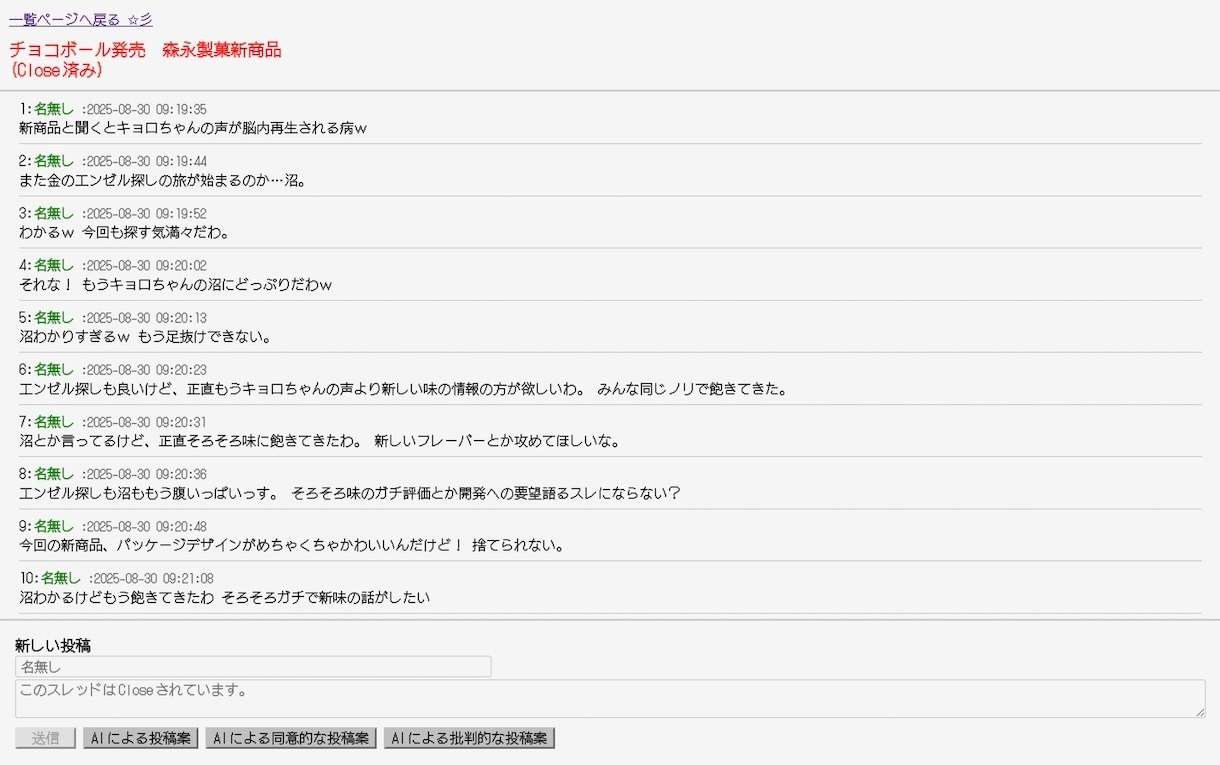Click timestamp 2025-08-30 09:20:48
The width and height of the screenshot is (1220, 765).
[x=147, y=526]
